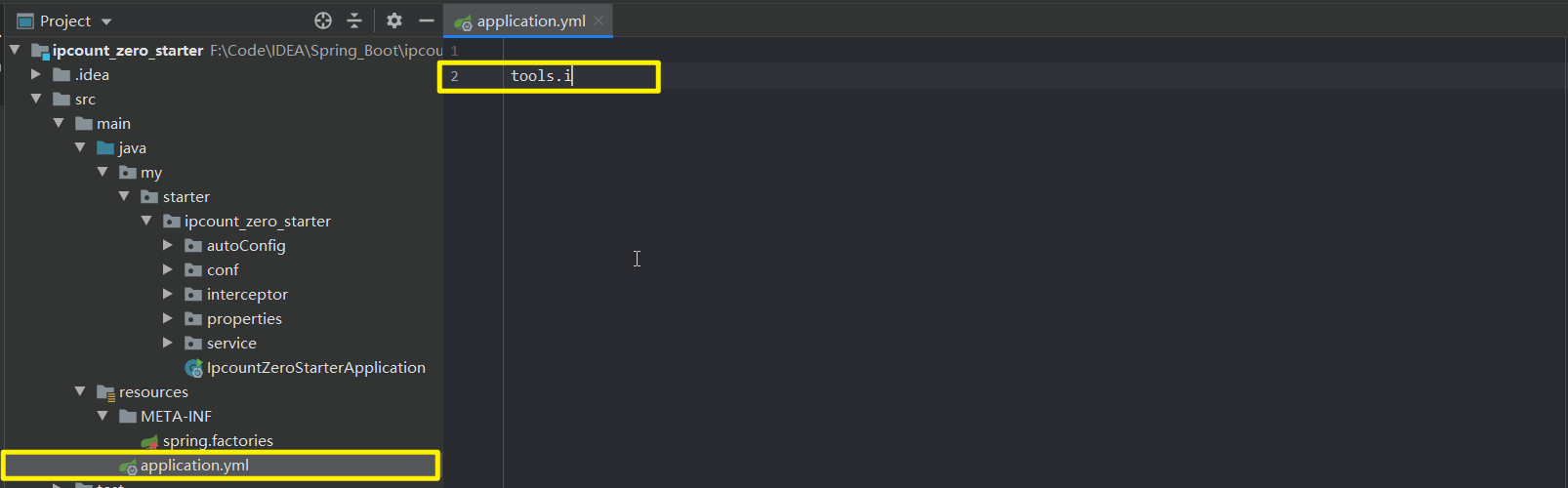The height and width of the screenshot is (488, 1568).
Task: Select the spring.factories file icon
Action: tap(149, 441)
